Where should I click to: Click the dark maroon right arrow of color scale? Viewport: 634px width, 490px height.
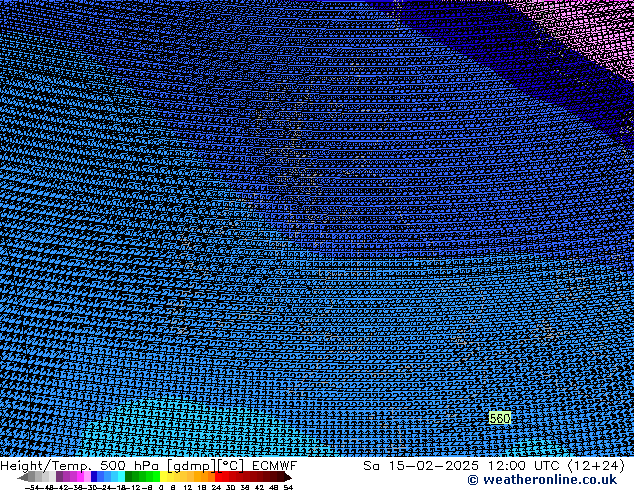coord(287,477)
